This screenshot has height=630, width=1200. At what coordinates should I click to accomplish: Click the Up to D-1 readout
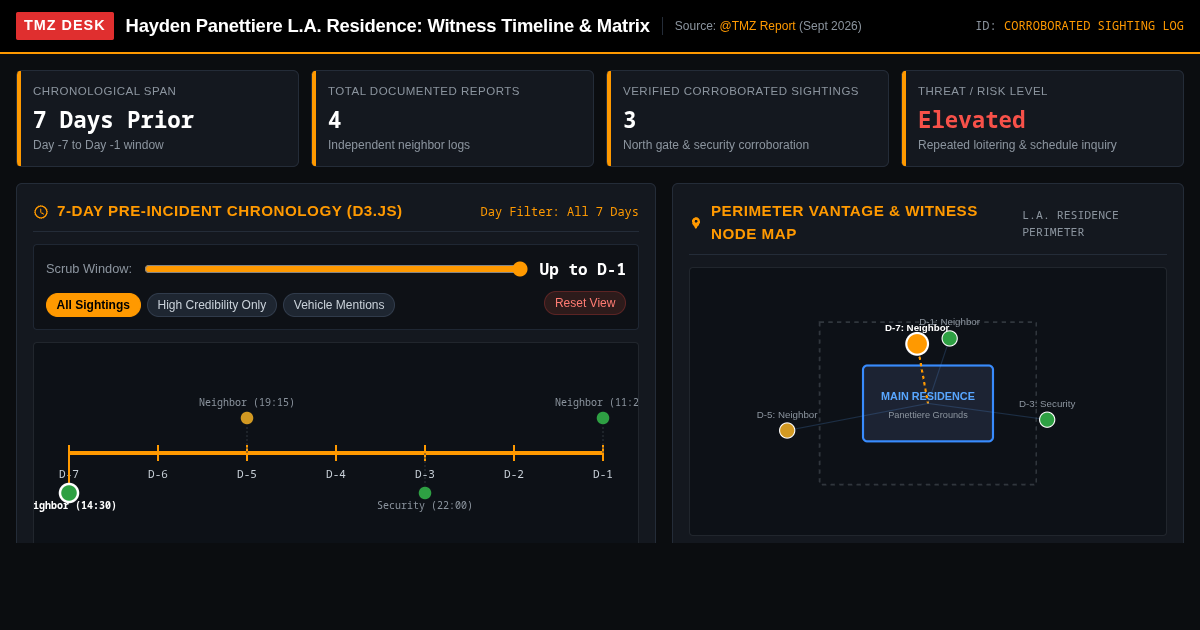pos(582,269)
